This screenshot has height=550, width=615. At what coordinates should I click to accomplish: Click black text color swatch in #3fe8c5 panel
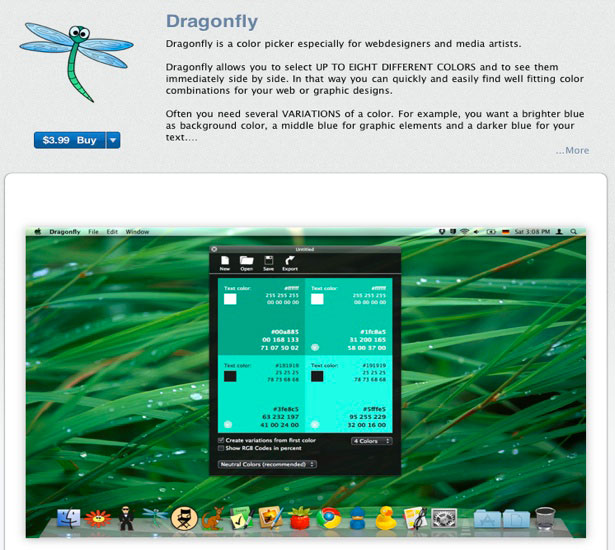(x=230, y=376)
